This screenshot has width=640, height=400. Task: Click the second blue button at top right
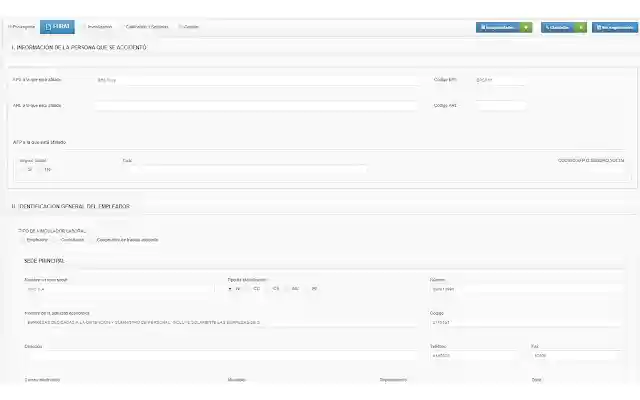click(558, 27)
